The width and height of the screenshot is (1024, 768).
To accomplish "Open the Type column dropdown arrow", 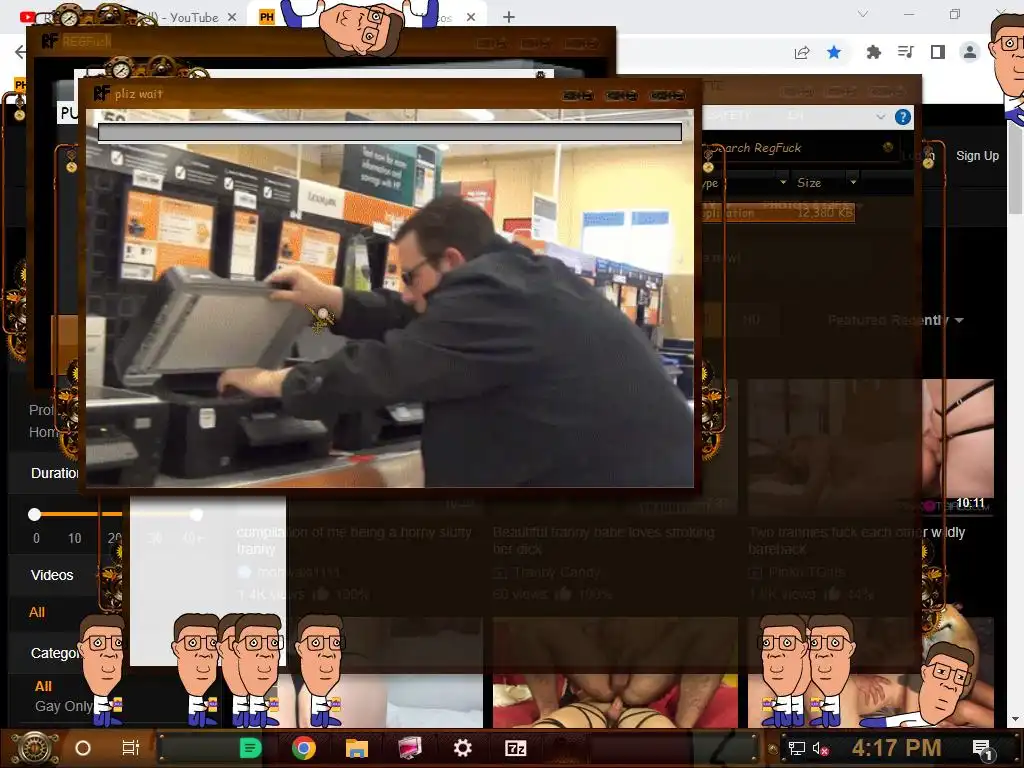I will 782,182.
